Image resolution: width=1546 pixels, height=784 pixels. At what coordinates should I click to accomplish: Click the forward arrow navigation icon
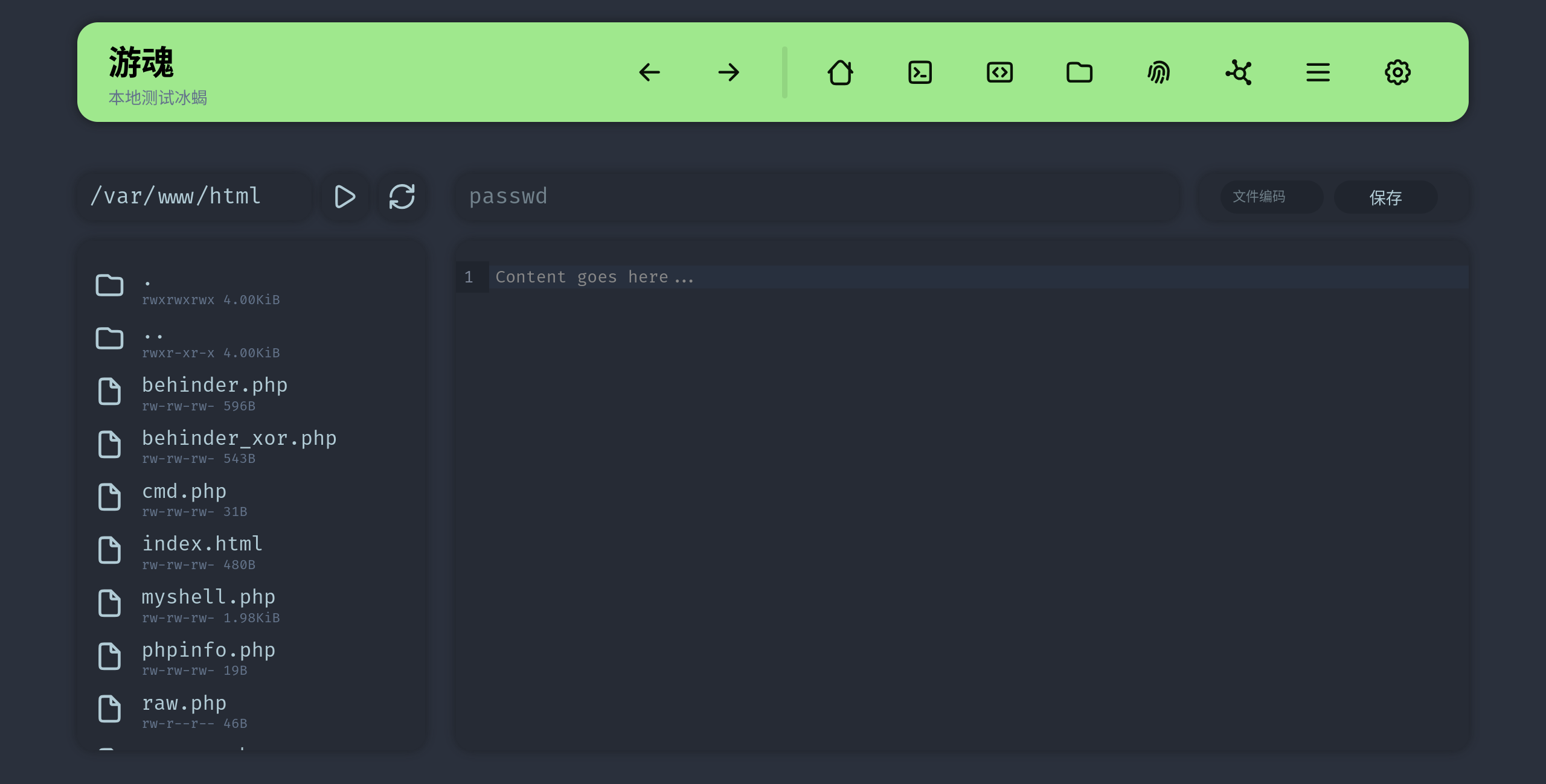click(x=729, y=72)
